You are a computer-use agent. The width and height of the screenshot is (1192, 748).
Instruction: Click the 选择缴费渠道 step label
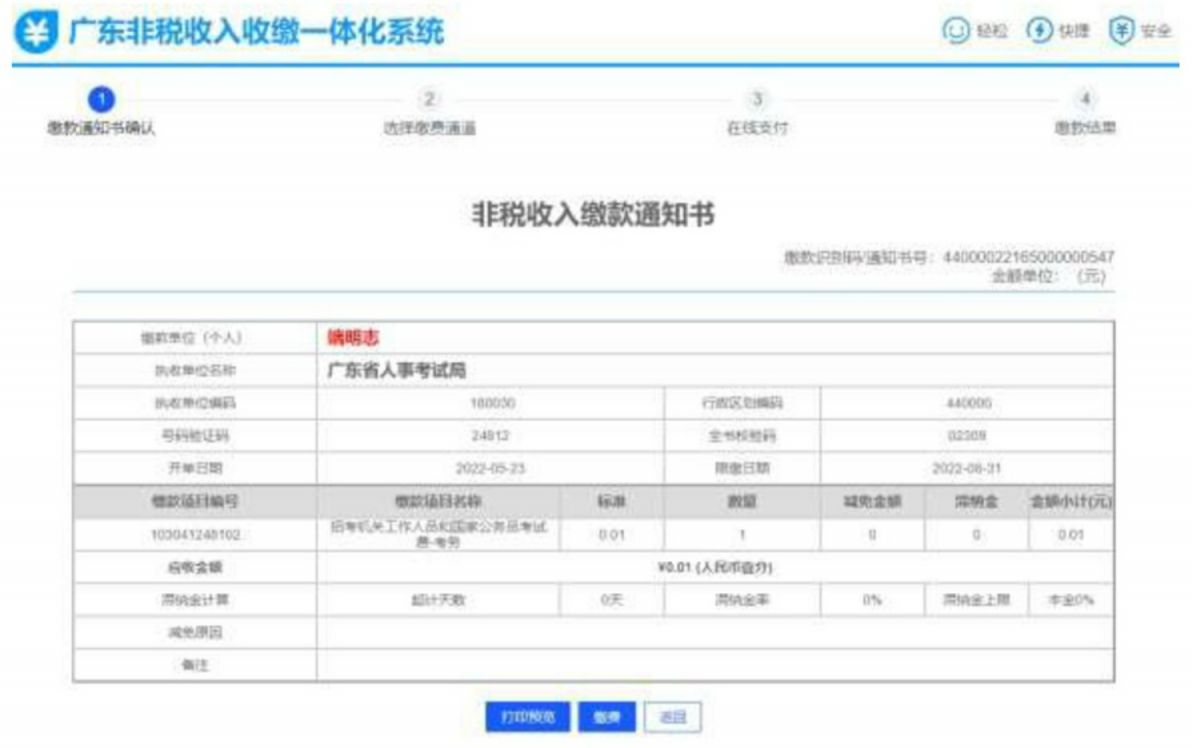point(430,128)
